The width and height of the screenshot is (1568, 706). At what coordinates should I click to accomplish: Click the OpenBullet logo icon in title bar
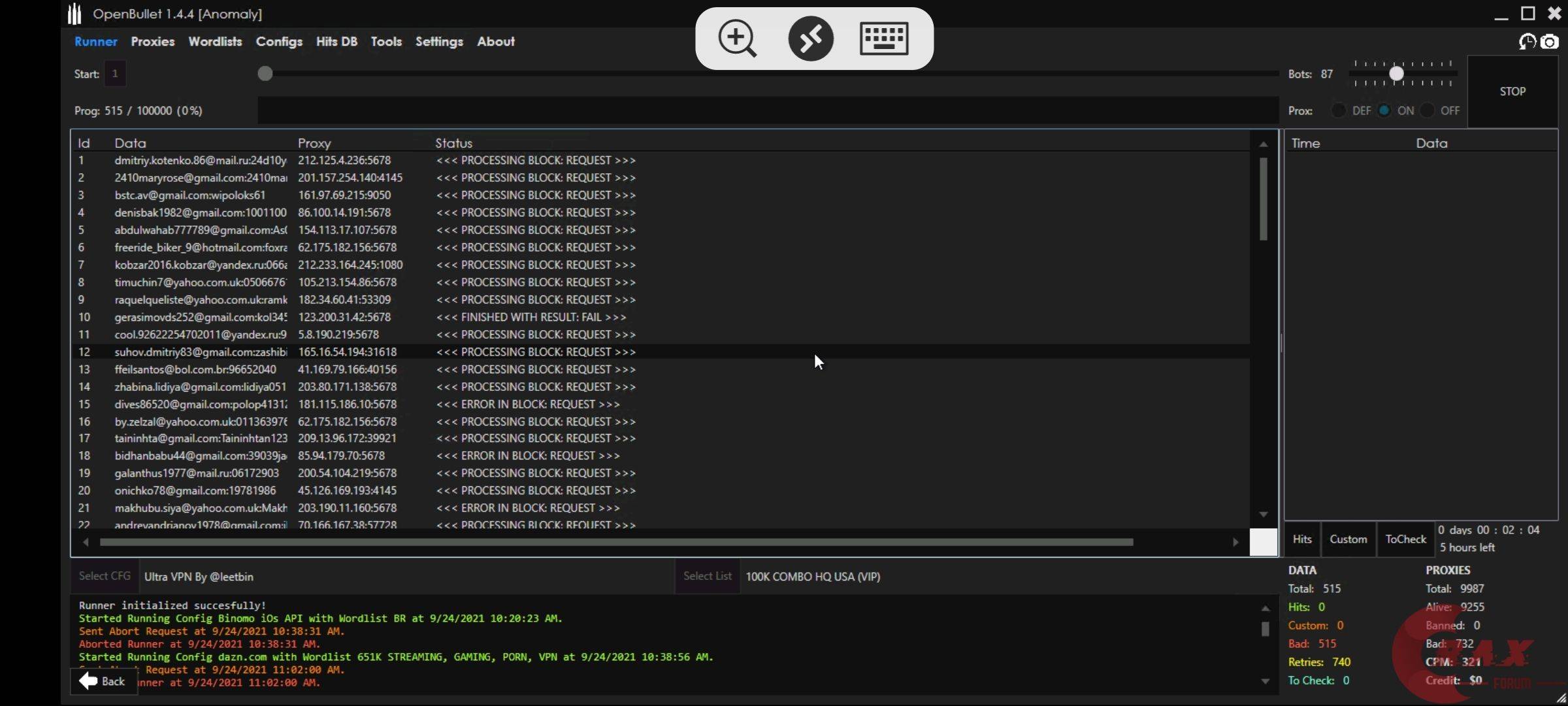pos(75,13)
